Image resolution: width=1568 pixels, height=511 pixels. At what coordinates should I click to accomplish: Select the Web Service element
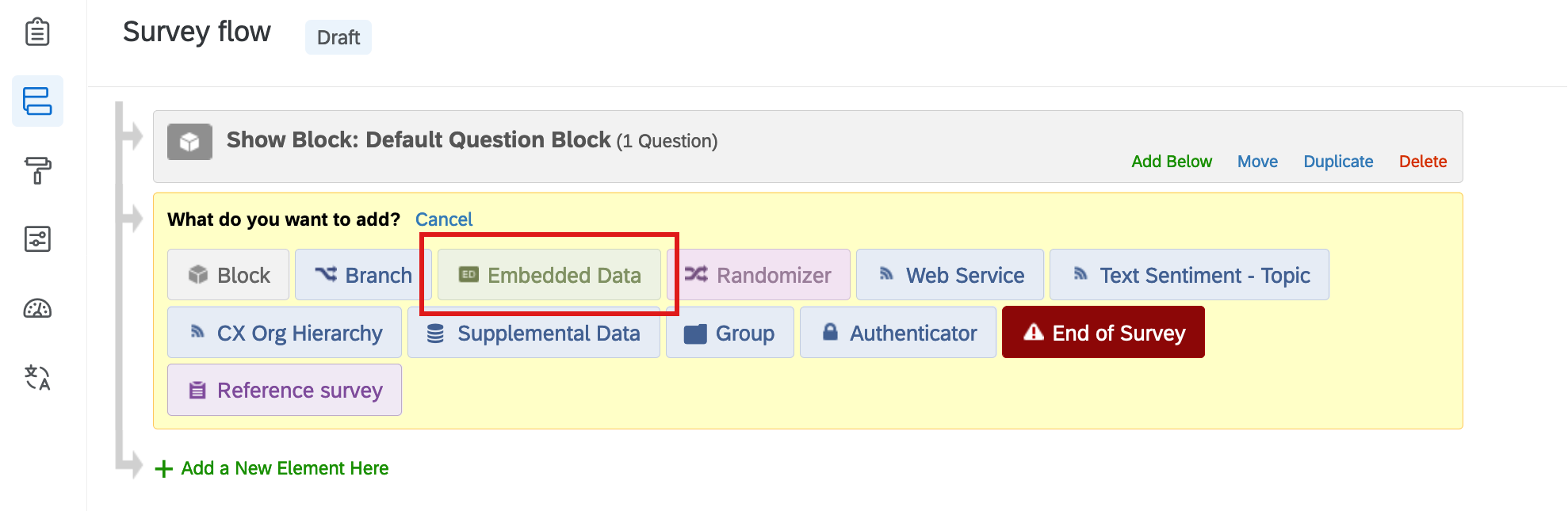[950, 275]
